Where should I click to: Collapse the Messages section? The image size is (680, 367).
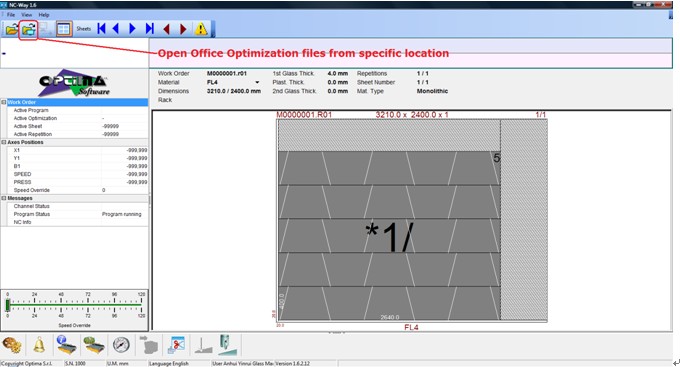point(3,198)
